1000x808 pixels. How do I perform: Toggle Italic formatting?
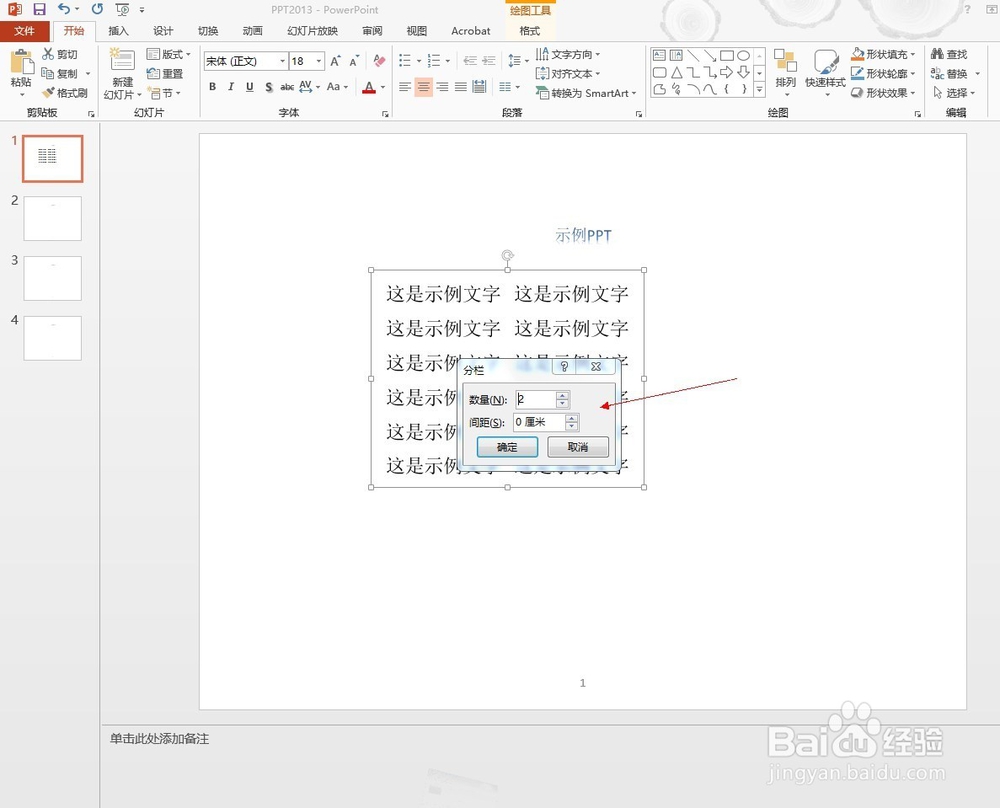coord(231,87)
